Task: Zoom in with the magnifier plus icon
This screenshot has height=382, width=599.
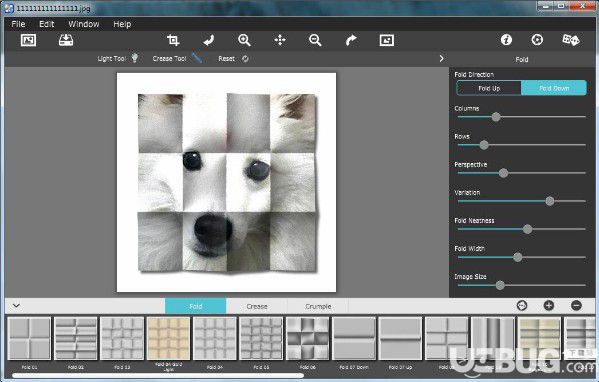Action: click(244, 40)
